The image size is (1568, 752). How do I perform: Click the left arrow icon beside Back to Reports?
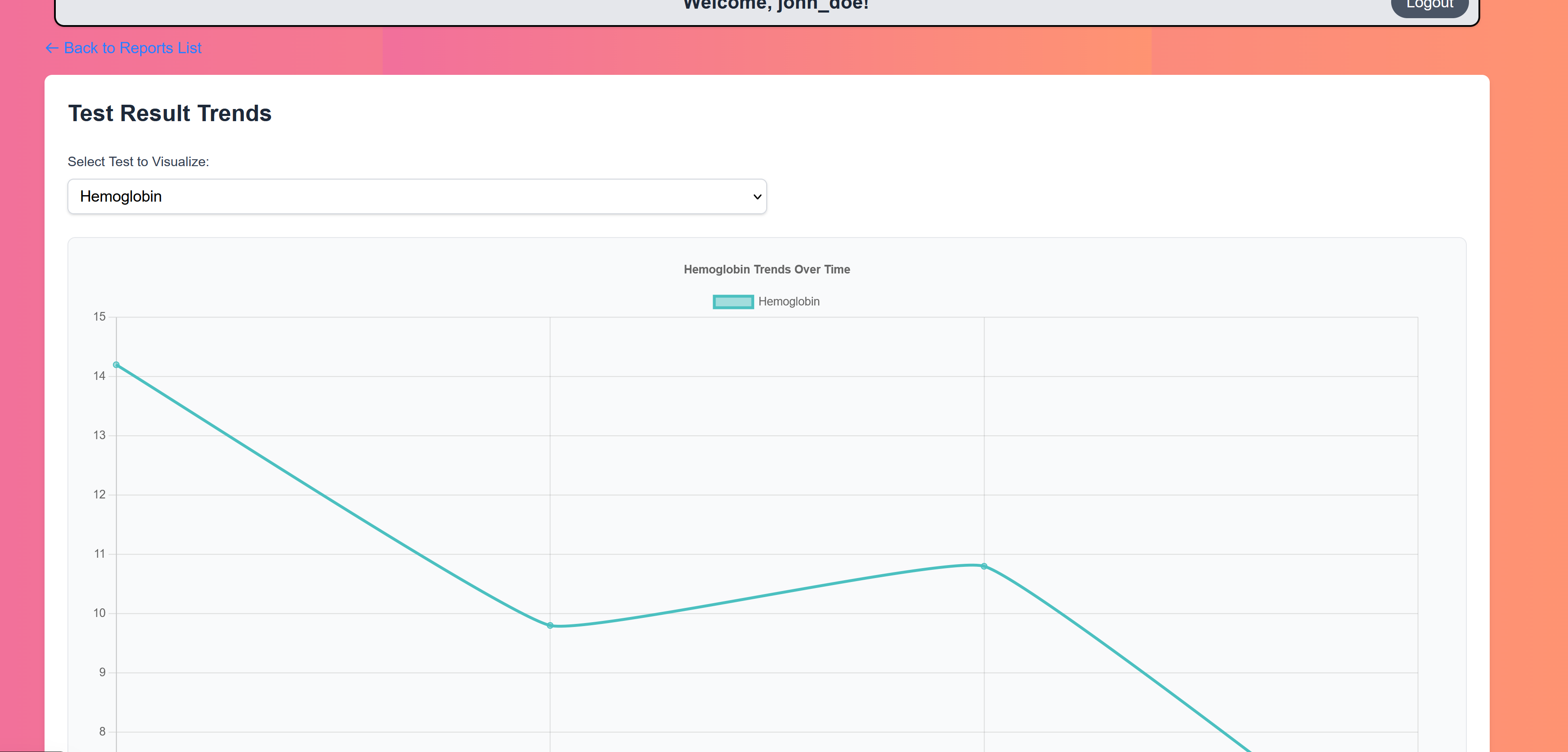52,48
